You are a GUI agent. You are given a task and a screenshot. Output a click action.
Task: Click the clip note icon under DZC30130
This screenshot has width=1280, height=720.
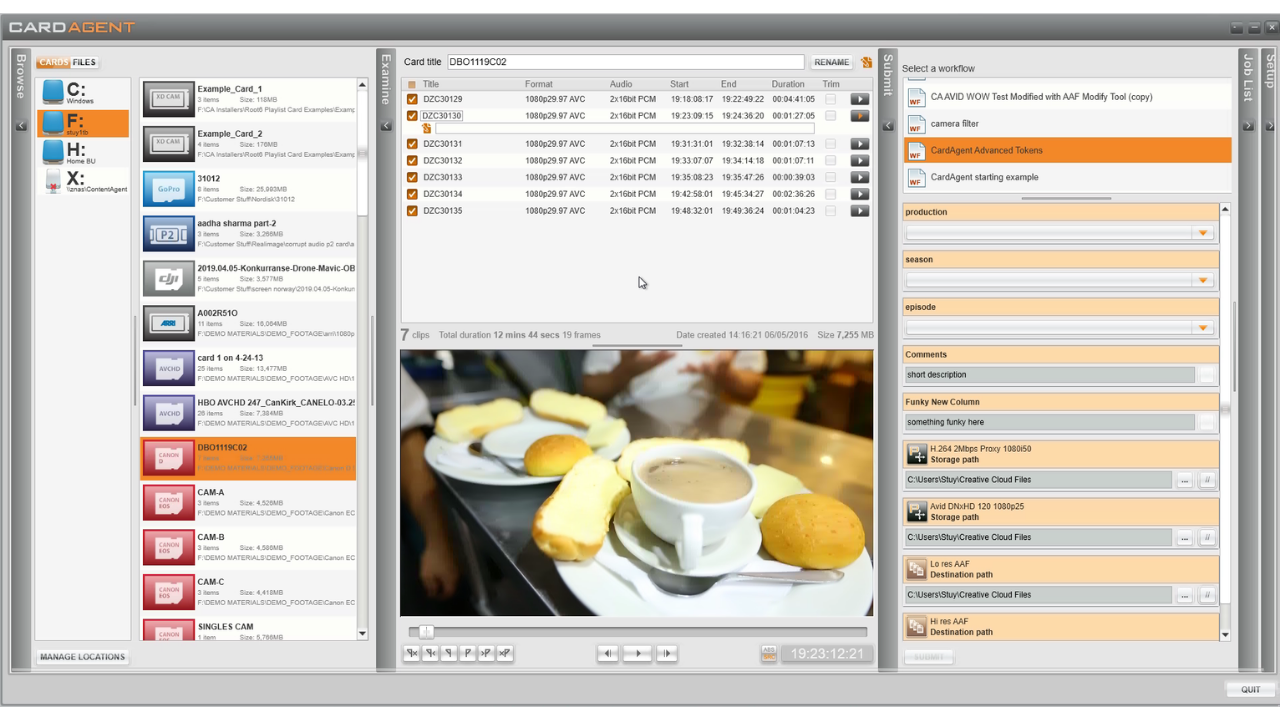click(x=427, y=128)
